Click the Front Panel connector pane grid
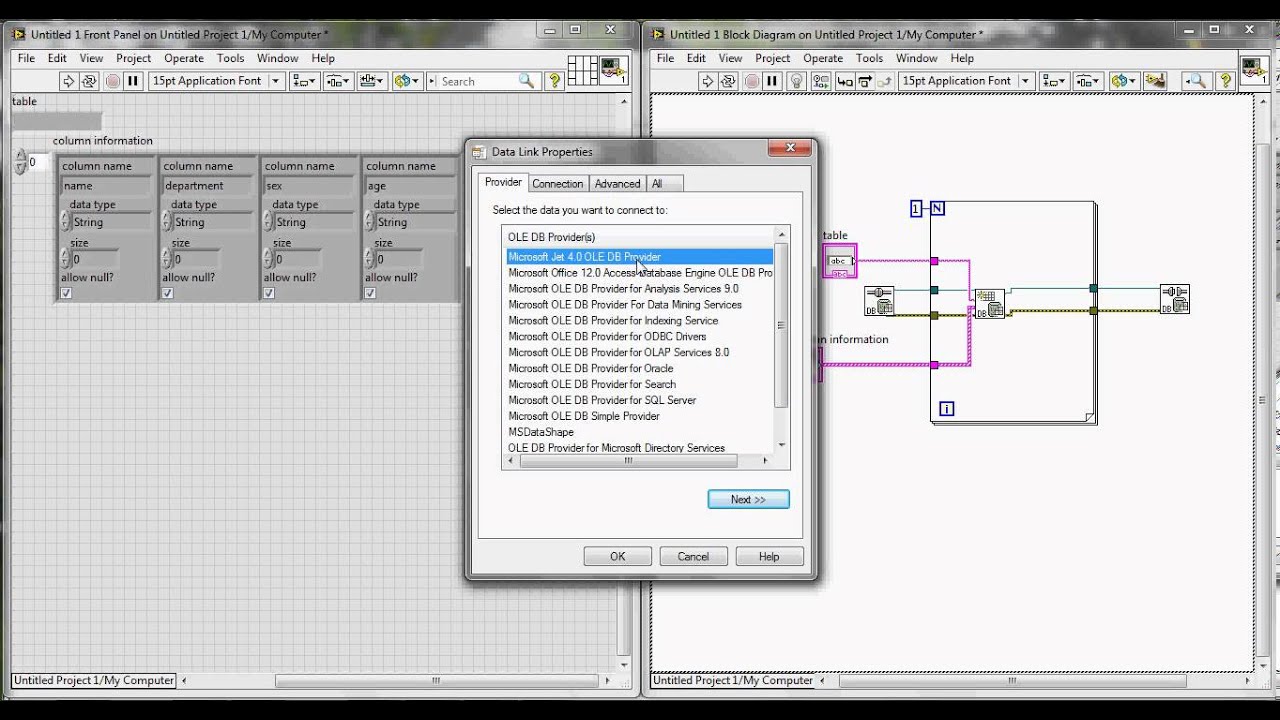This screenshot has height=720, width=1280. tap(582, 71)
